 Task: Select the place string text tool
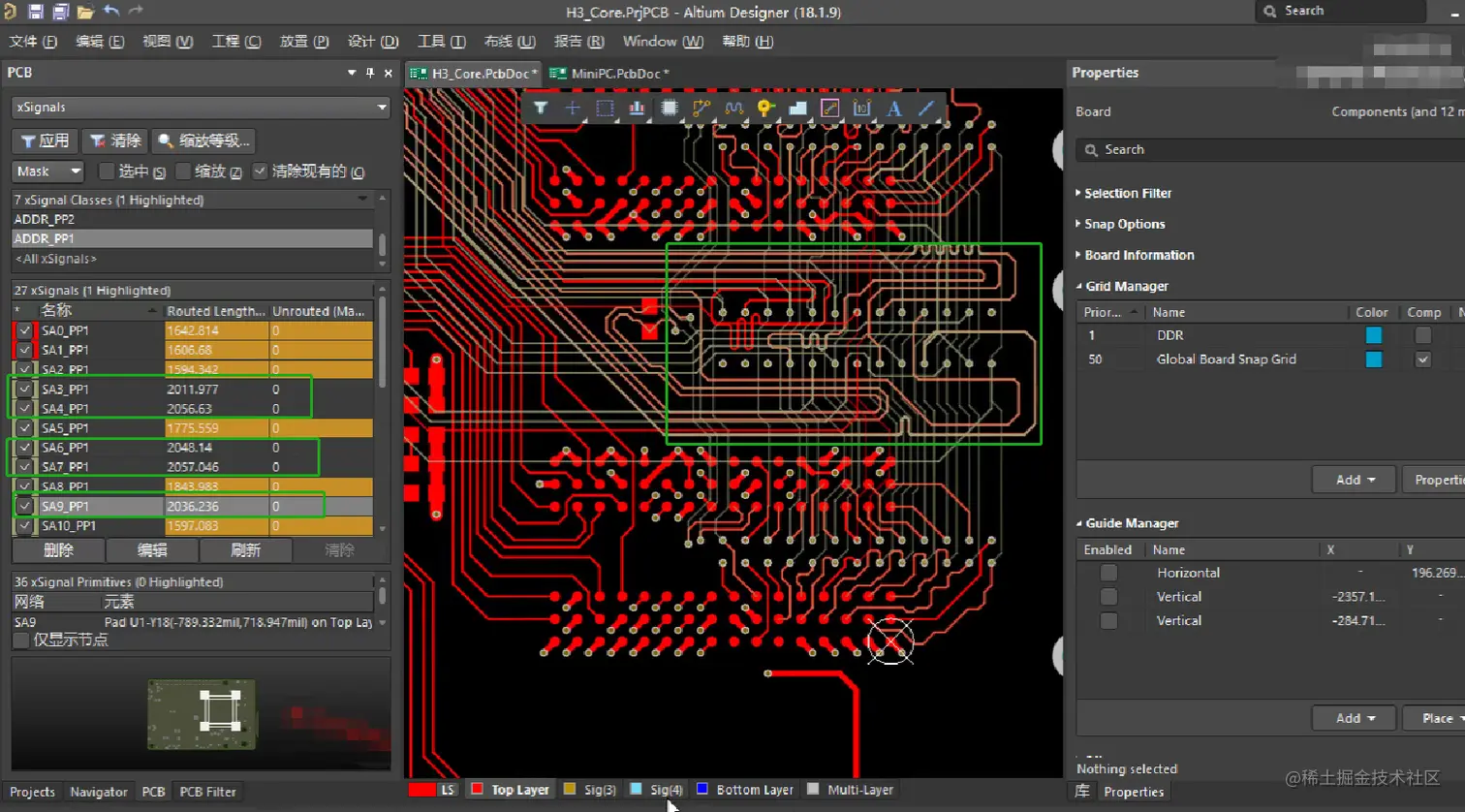coord(894,109)
